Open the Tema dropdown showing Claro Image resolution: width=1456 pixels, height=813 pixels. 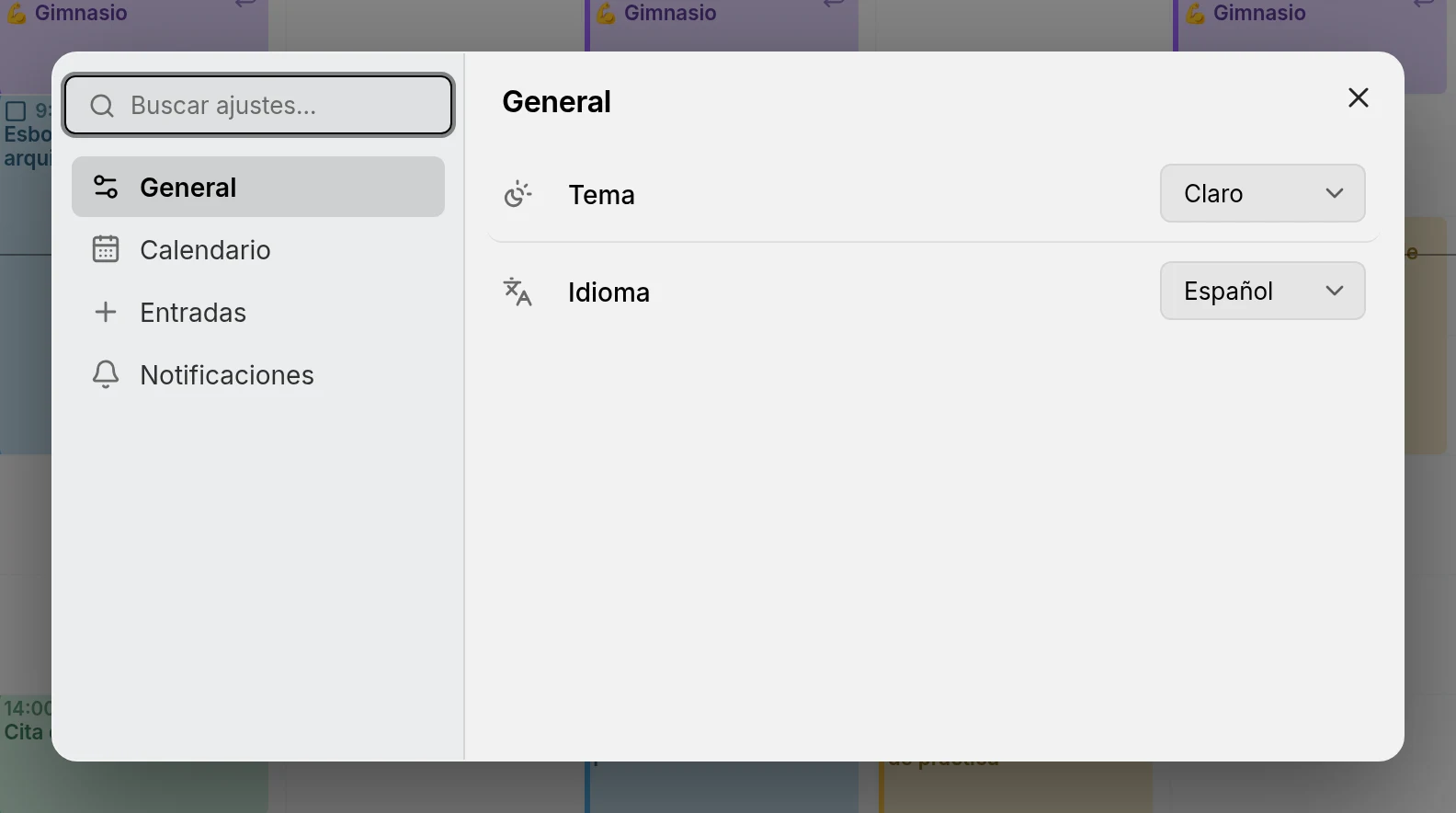pos(1262,193)
